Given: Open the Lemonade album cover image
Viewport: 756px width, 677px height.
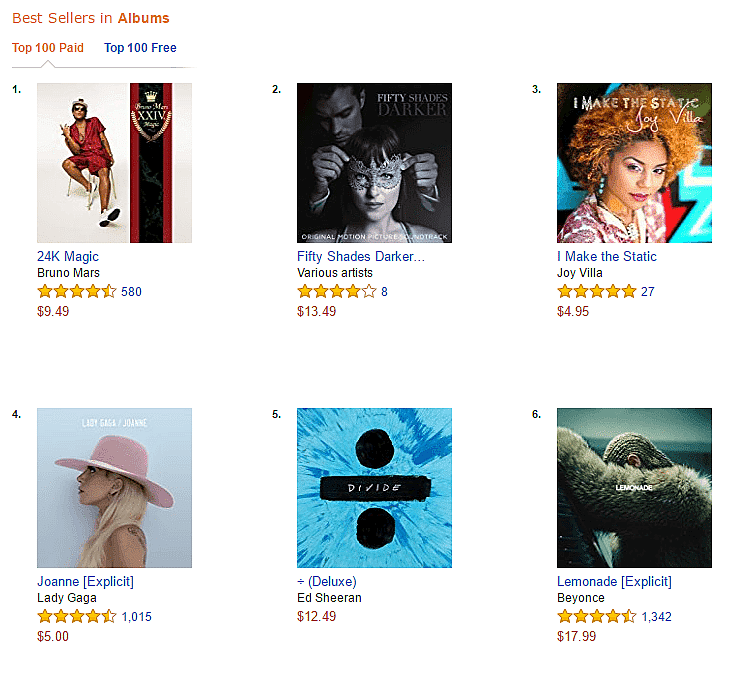Looking at the screenshot, I should click(634, 488).
